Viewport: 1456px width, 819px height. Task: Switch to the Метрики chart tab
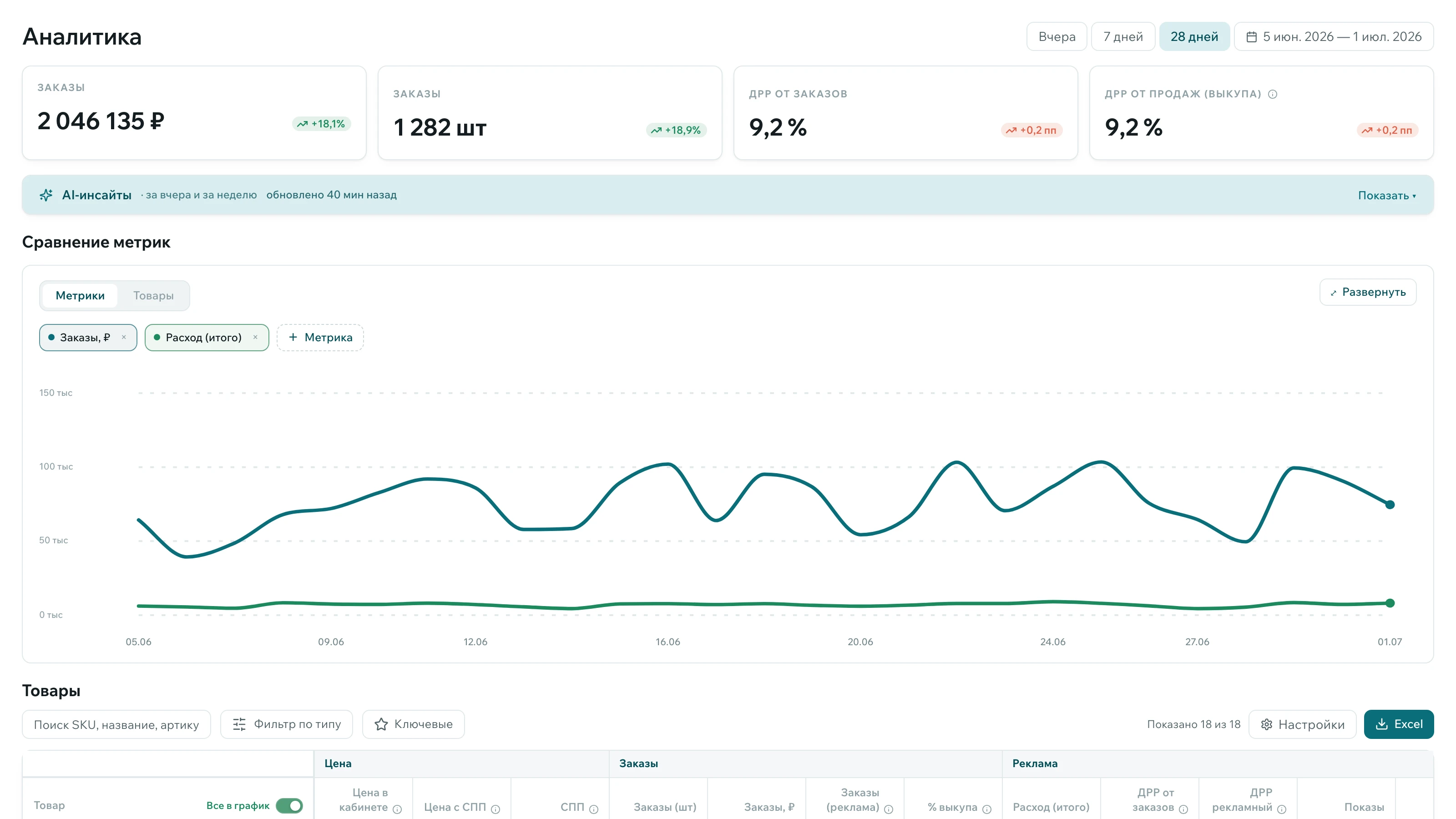pyautogui.click(x=80, y=296)
